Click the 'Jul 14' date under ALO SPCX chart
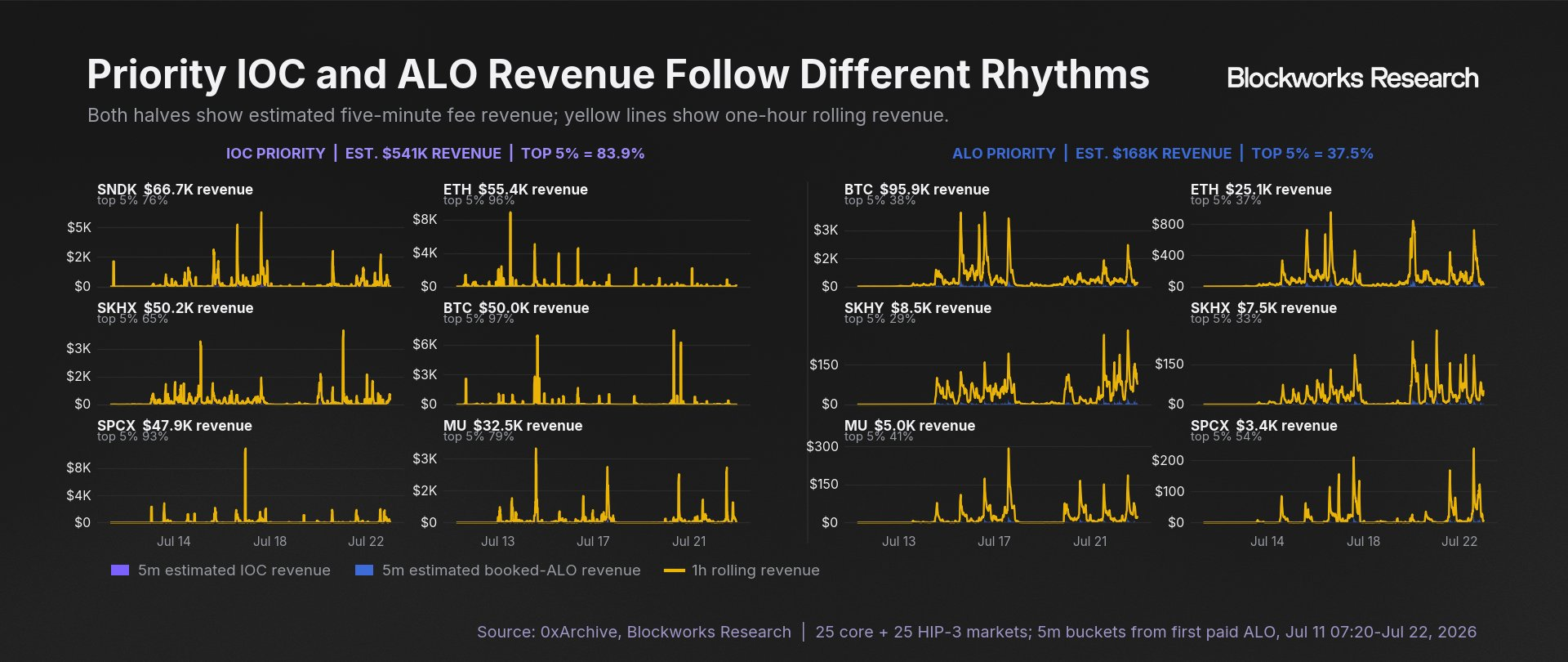Screen dimensions: 1568x662 tap(1267, 541)
